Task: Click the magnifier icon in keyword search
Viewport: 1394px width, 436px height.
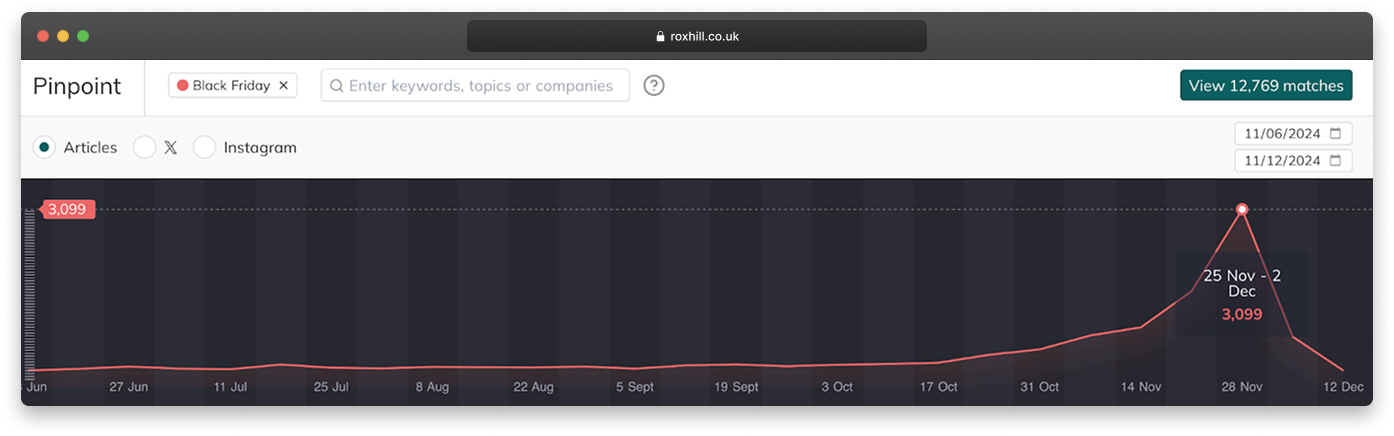Action: [337, 86]
